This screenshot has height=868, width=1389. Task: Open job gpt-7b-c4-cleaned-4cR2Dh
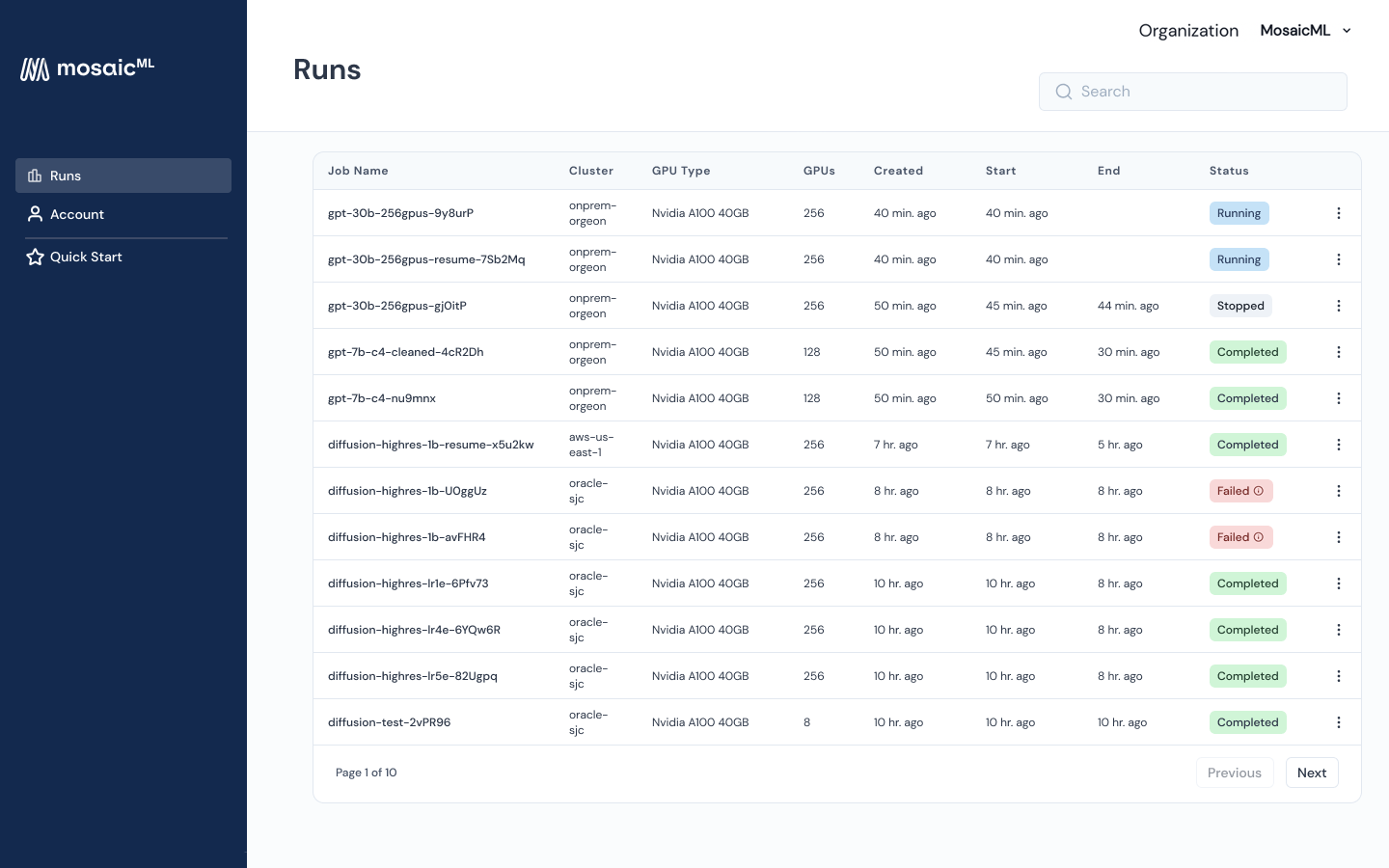click(406, 352)
